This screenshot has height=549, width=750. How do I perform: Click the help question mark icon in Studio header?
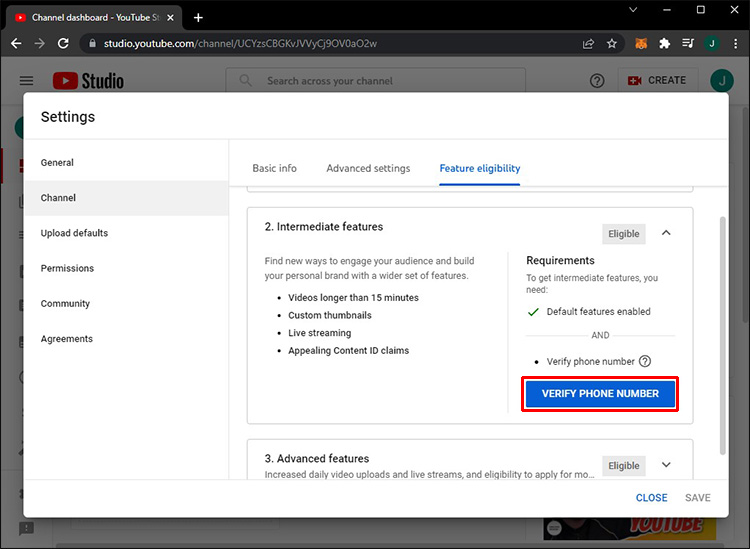click(597, 81)
